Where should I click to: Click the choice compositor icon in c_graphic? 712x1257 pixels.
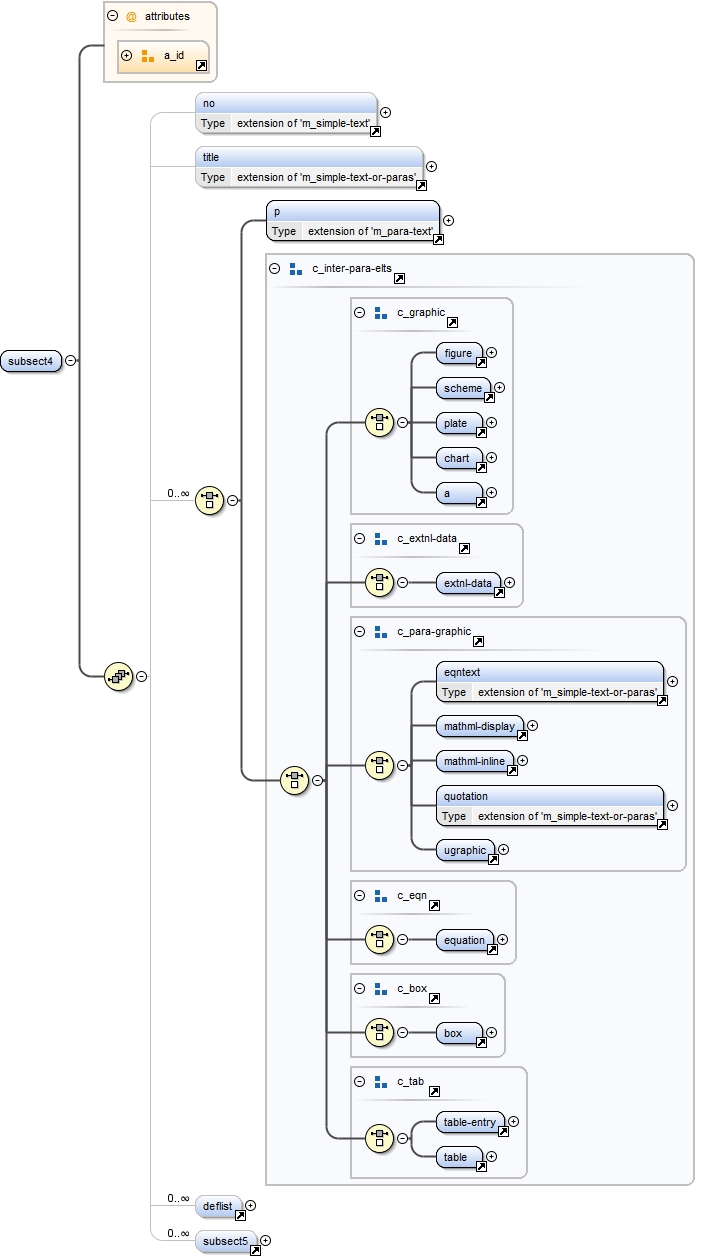coord(379,423)
